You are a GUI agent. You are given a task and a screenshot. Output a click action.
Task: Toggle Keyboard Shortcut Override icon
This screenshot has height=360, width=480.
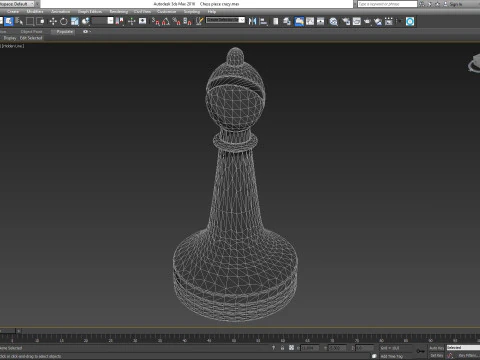(142, 21)
